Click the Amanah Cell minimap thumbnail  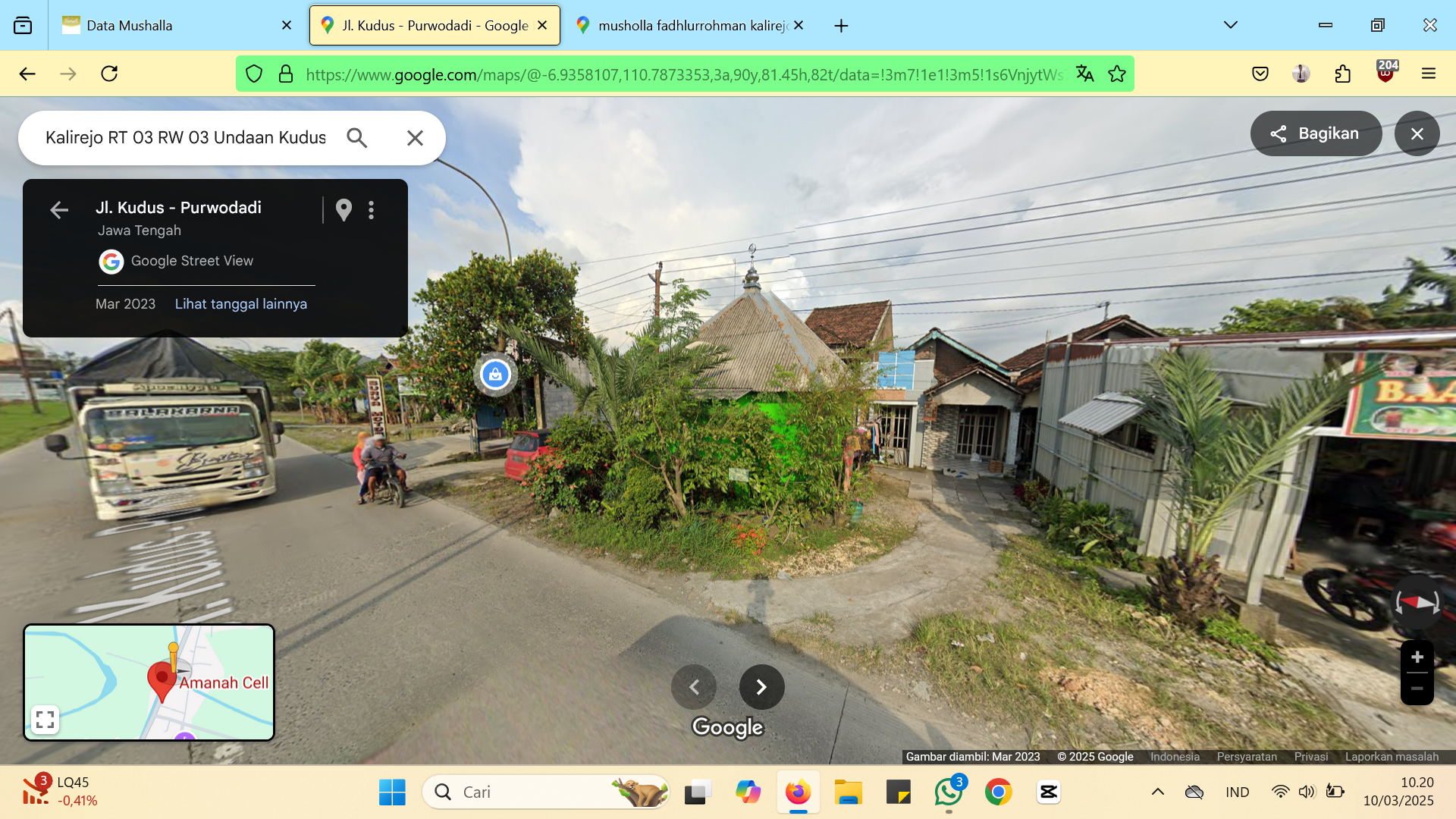pyautogui.click(x=149, y=682)
